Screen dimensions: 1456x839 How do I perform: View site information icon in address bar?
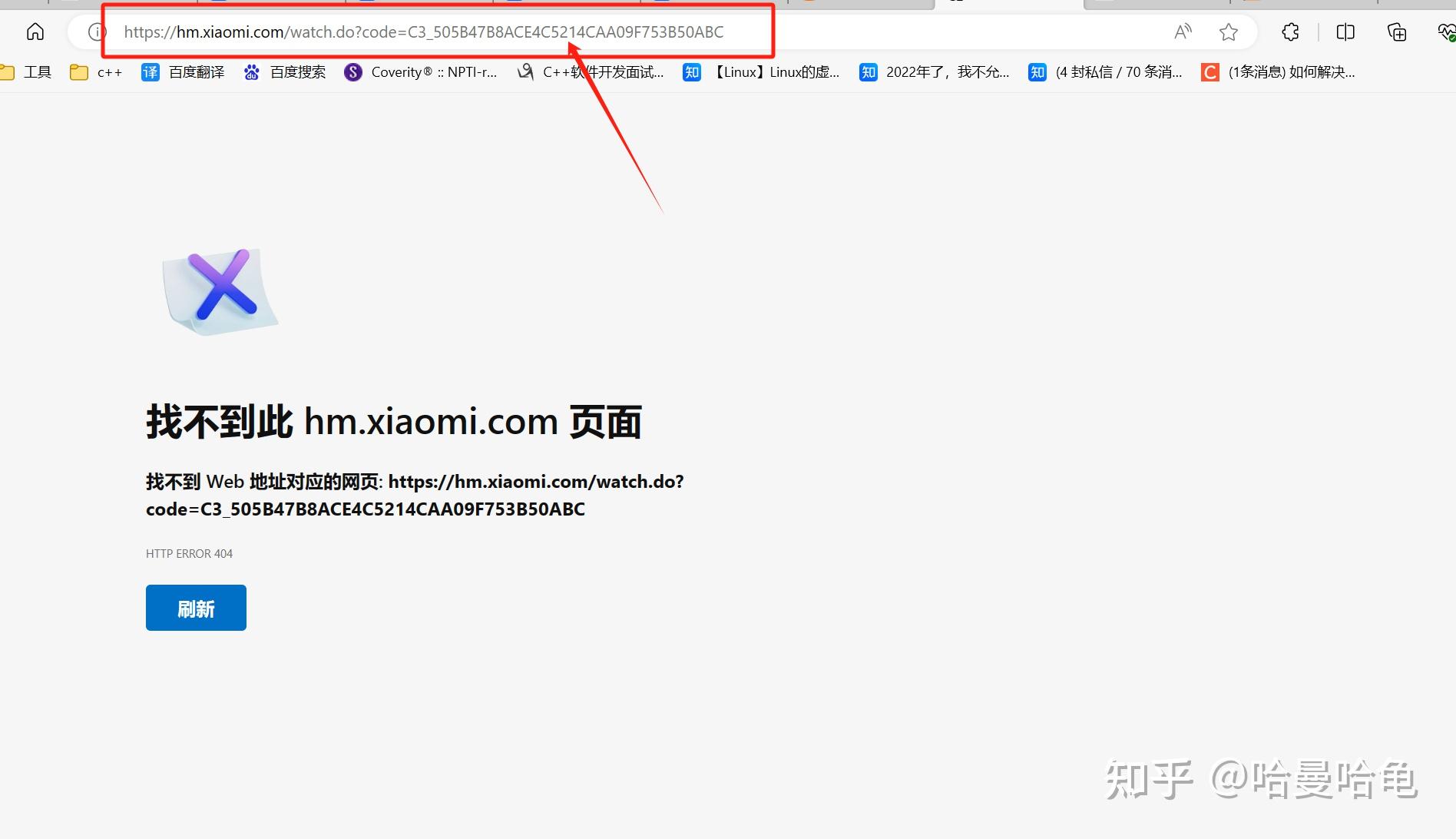[x=96, y=32]
